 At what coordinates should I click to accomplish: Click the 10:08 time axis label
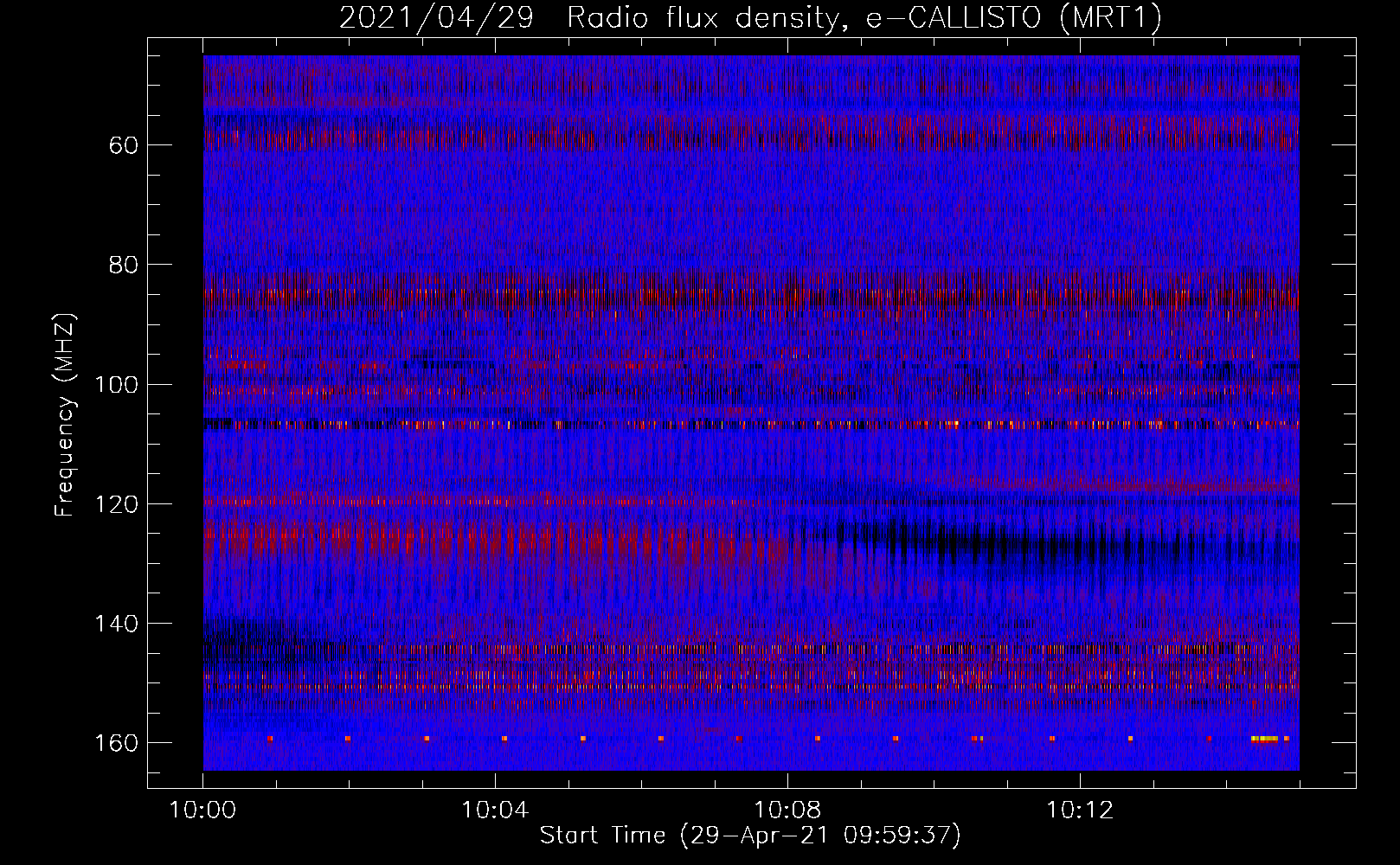(787, 811)
